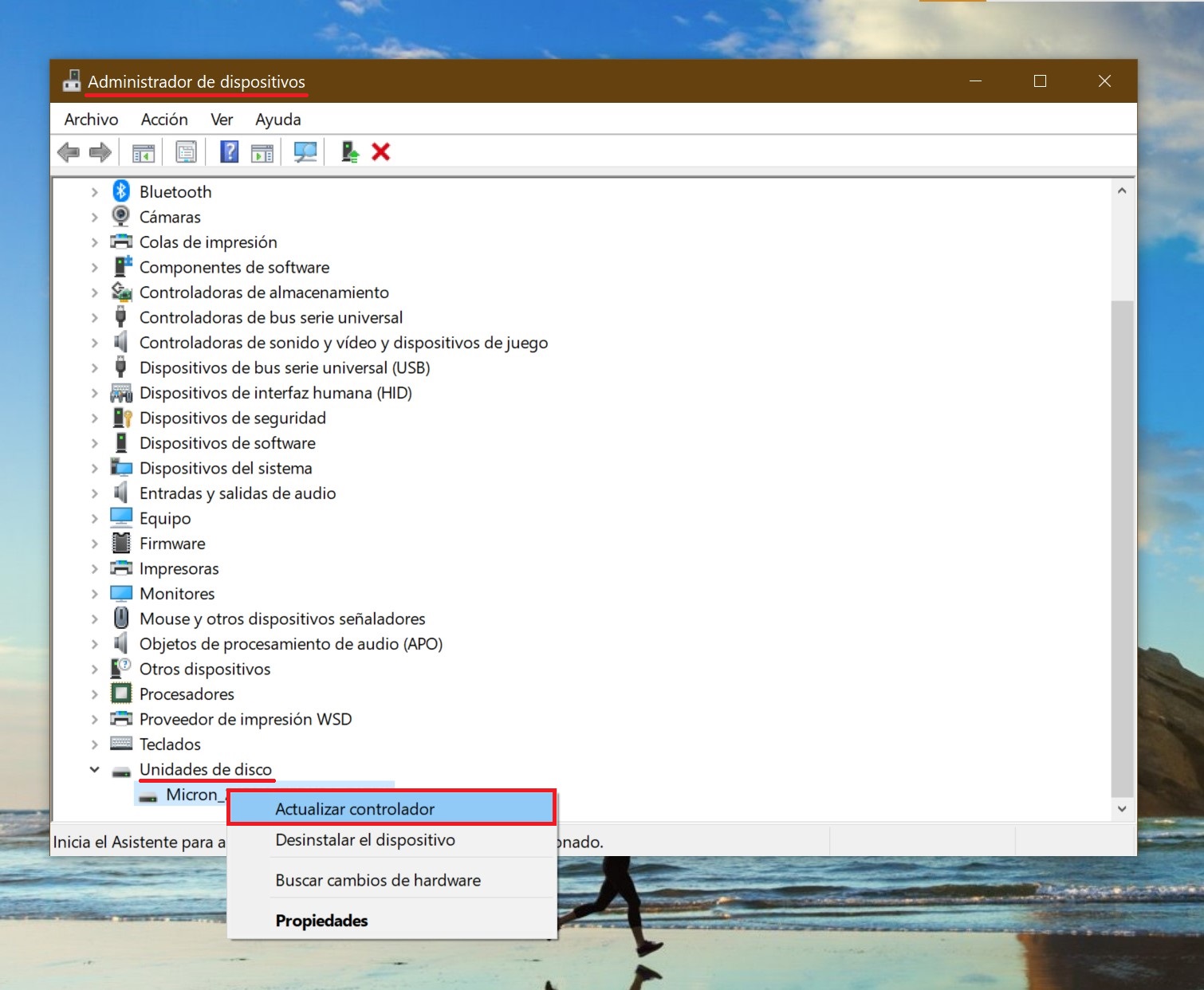Open Help via blue question mark icon
This screenshot has width=1204, height=990.
pyautogui.click(x=229, y=151)
